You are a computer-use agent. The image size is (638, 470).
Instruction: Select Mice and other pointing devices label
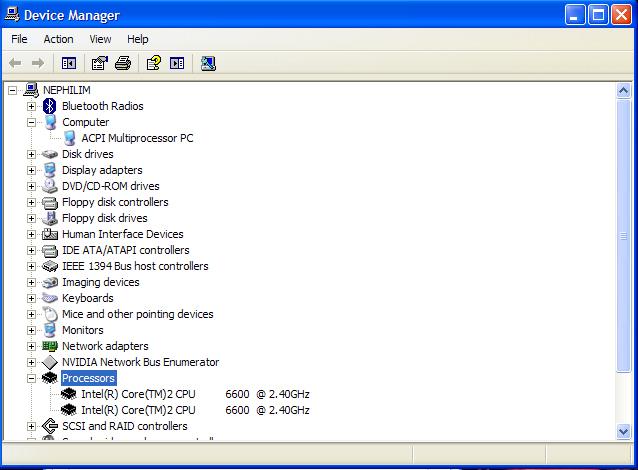click(x=138, y=314)
